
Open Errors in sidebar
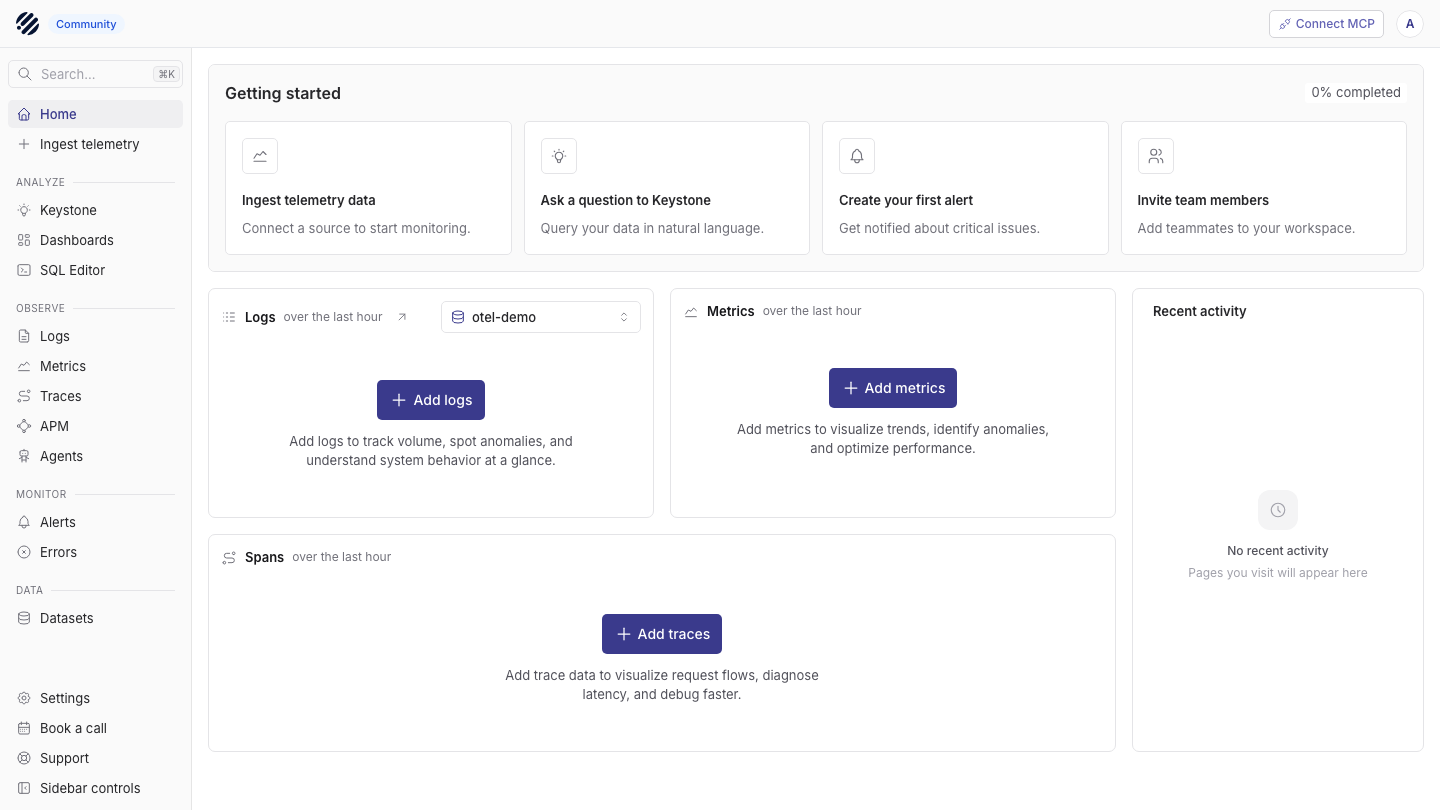pos(95,552)
